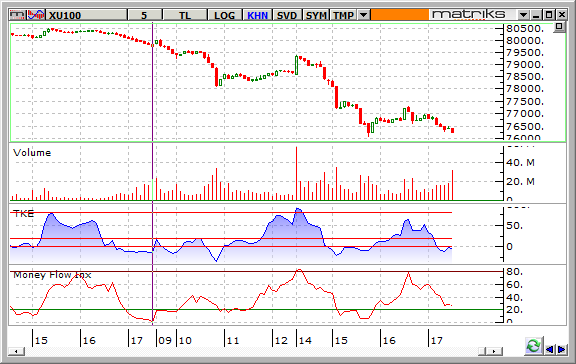Close the chart window
This screenshot has height=364, width=576.
click(x=562, y=15)
